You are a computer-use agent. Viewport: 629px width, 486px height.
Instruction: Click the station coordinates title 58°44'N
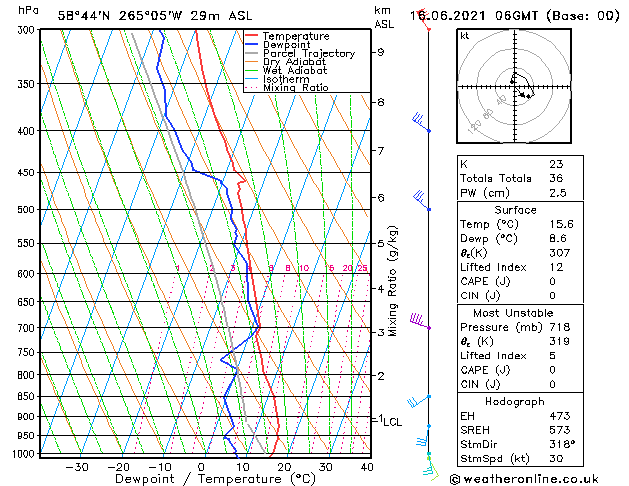coord(83,16)
